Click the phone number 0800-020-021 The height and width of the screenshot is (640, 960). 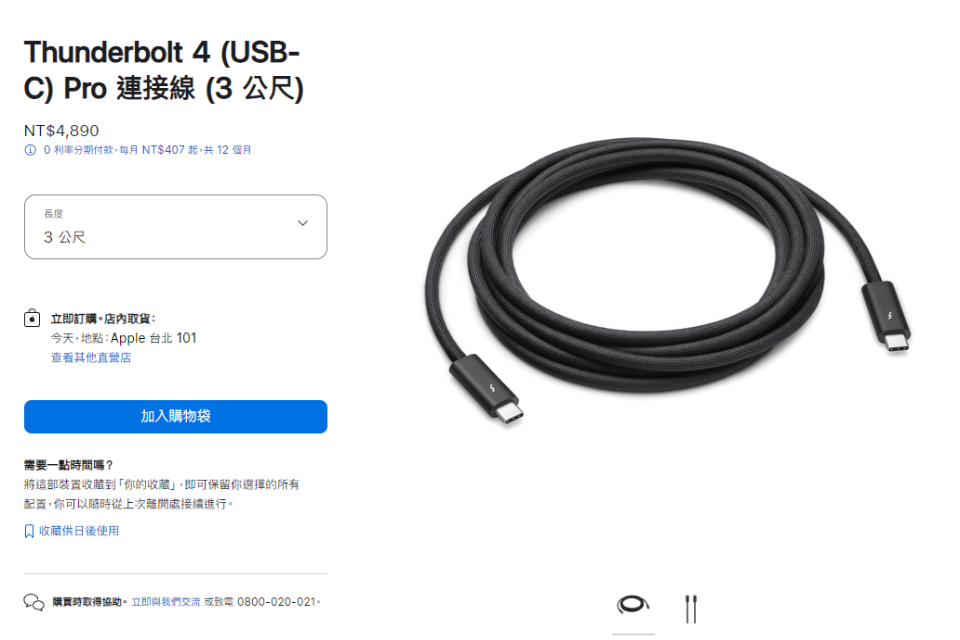click(x=276, y=602)
